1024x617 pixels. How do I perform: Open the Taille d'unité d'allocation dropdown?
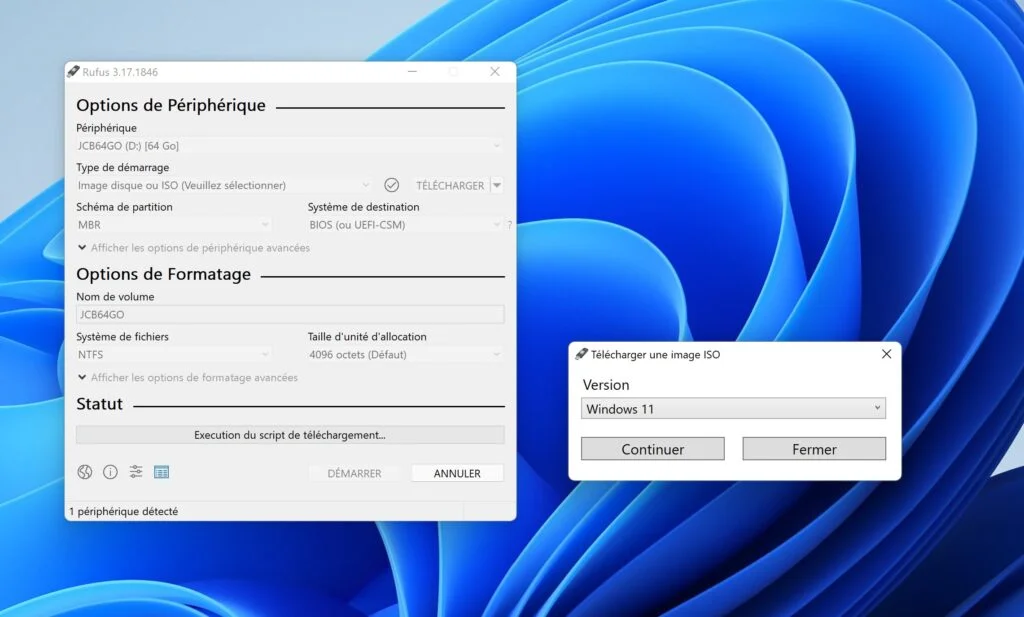(405, 355)
